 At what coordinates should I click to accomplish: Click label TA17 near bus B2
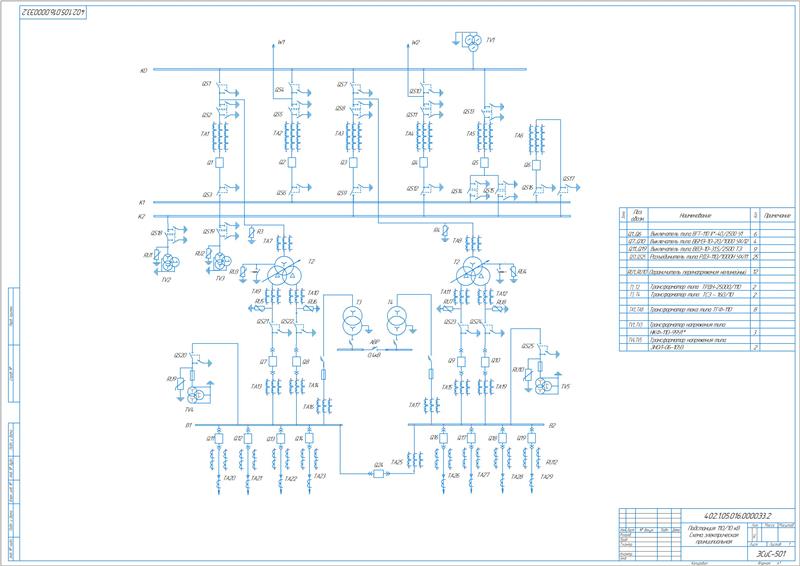(x=414, y=405)
